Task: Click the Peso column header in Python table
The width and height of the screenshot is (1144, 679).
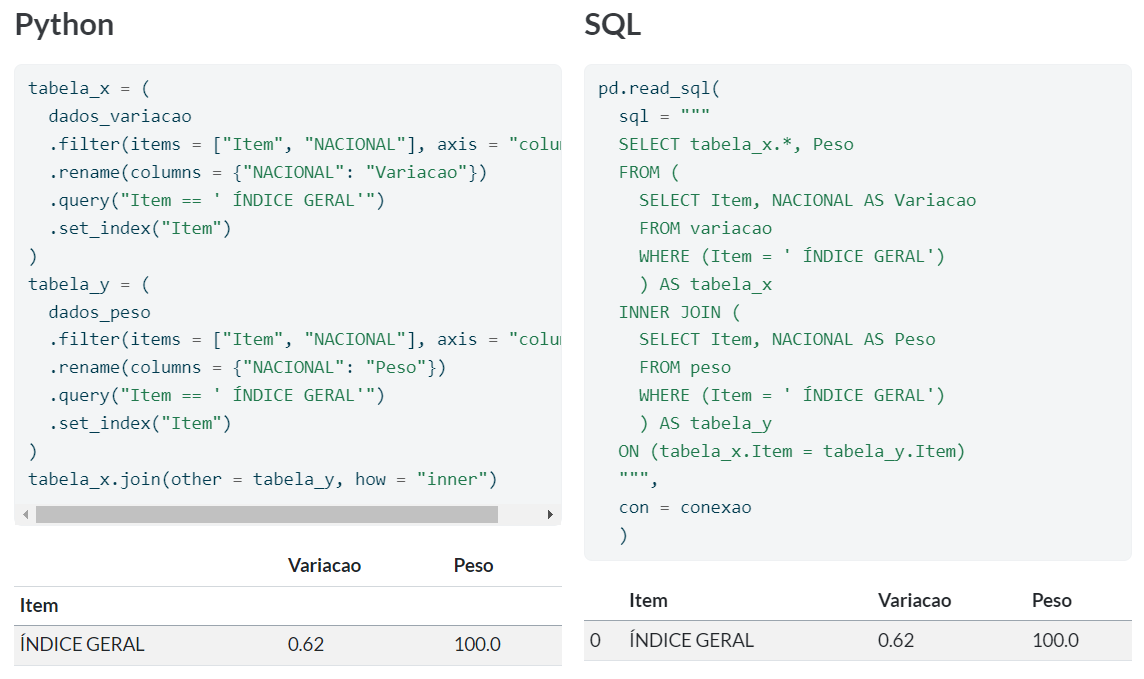Action: point(473,565)
